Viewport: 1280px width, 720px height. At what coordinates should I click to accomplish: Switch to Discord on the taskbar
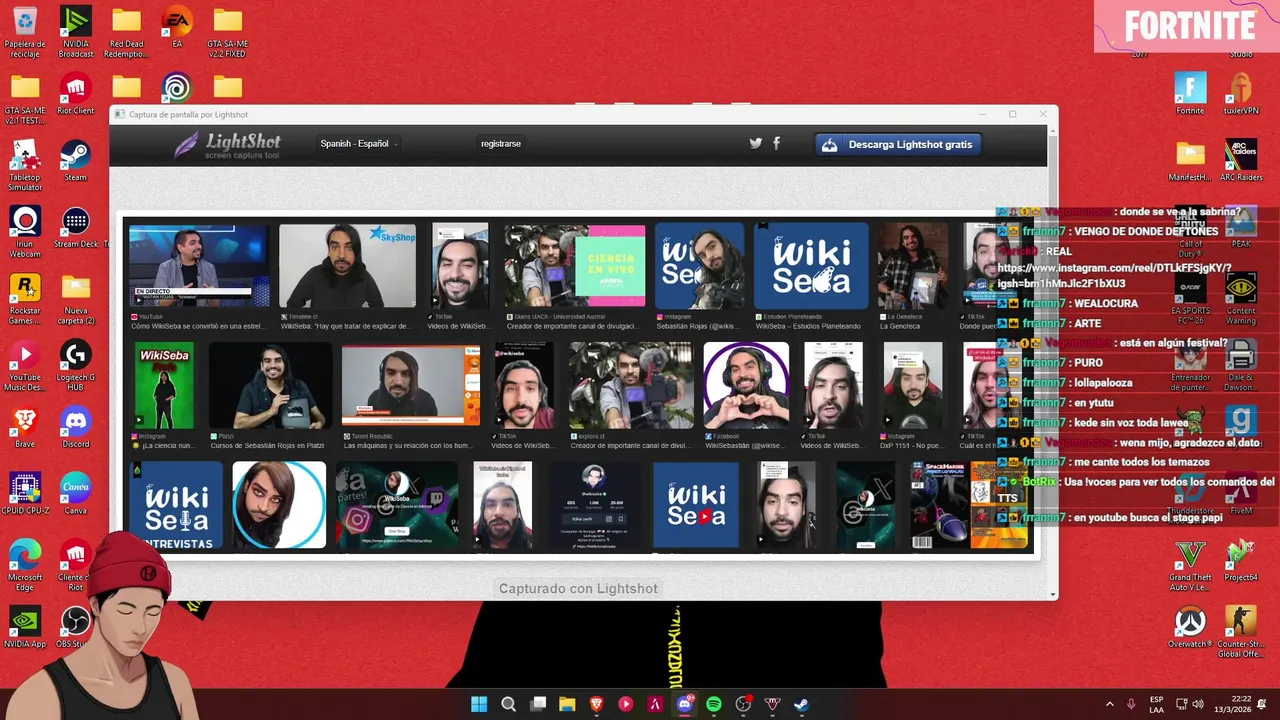point(685,704)
